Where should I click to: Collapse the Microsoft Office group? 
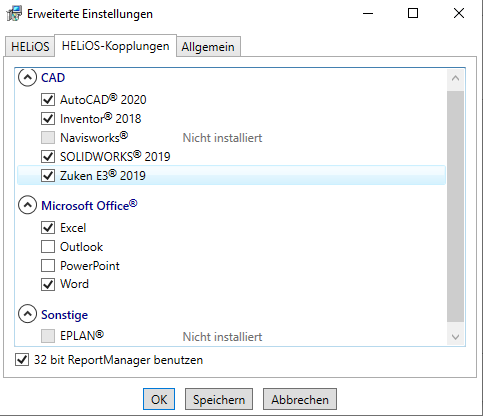(x=27, y=205)
